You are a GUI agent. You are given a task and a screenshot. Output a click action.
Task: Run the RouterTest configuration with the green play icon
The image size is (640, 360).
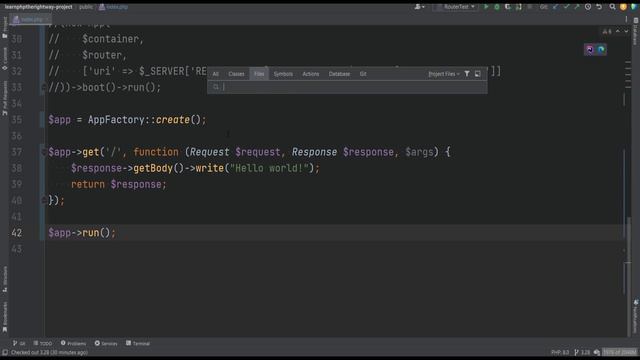[x=486, y=7]
